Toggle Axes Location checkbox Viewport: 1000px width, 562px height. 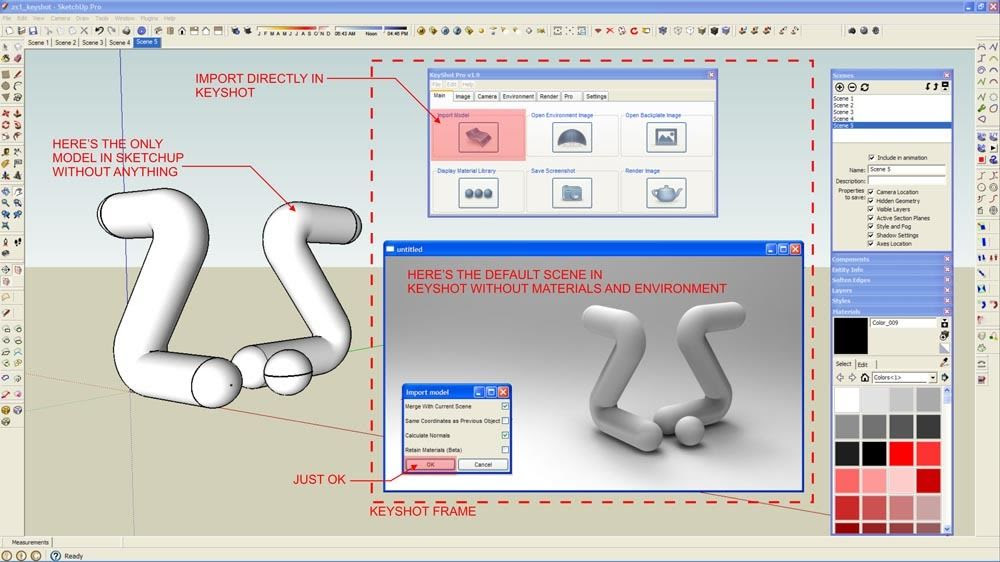point(871,244)
